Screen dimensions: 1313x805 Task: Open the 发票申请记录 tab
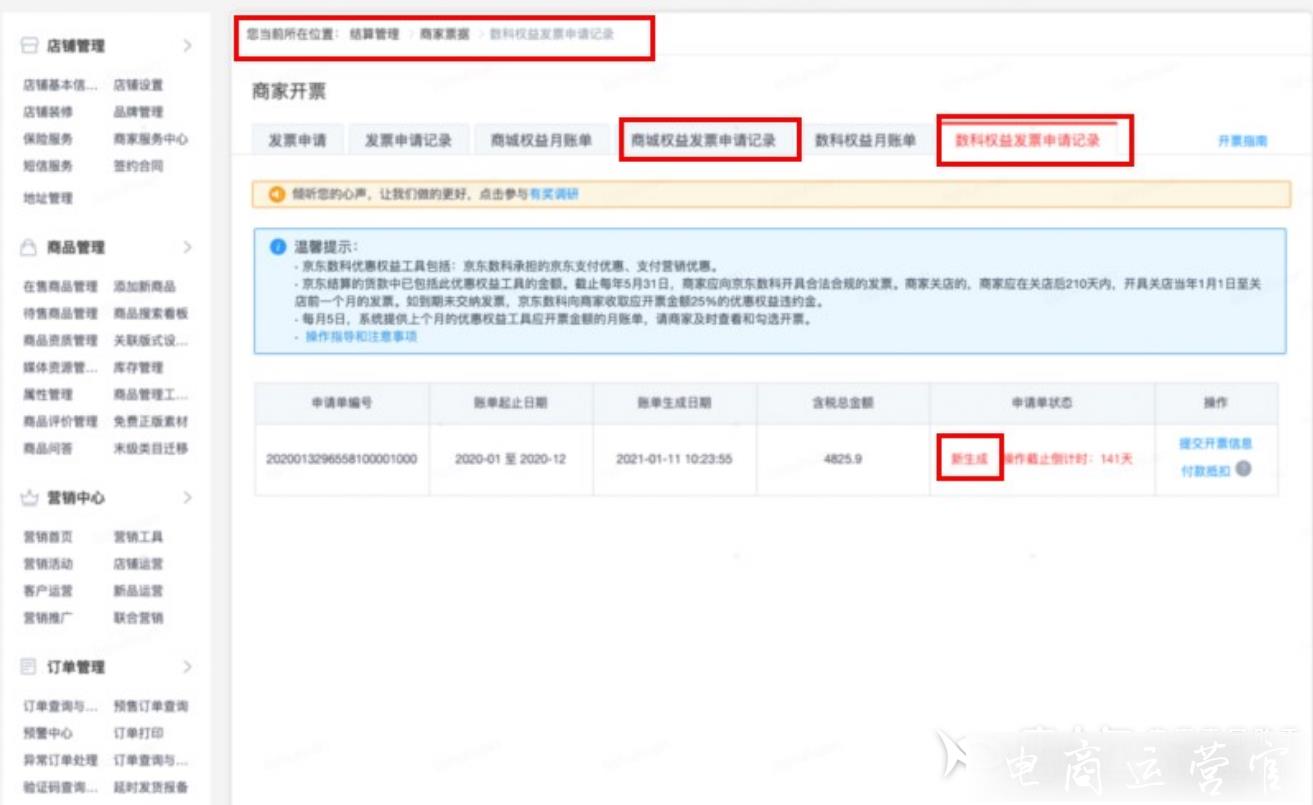tap(408, 141)
